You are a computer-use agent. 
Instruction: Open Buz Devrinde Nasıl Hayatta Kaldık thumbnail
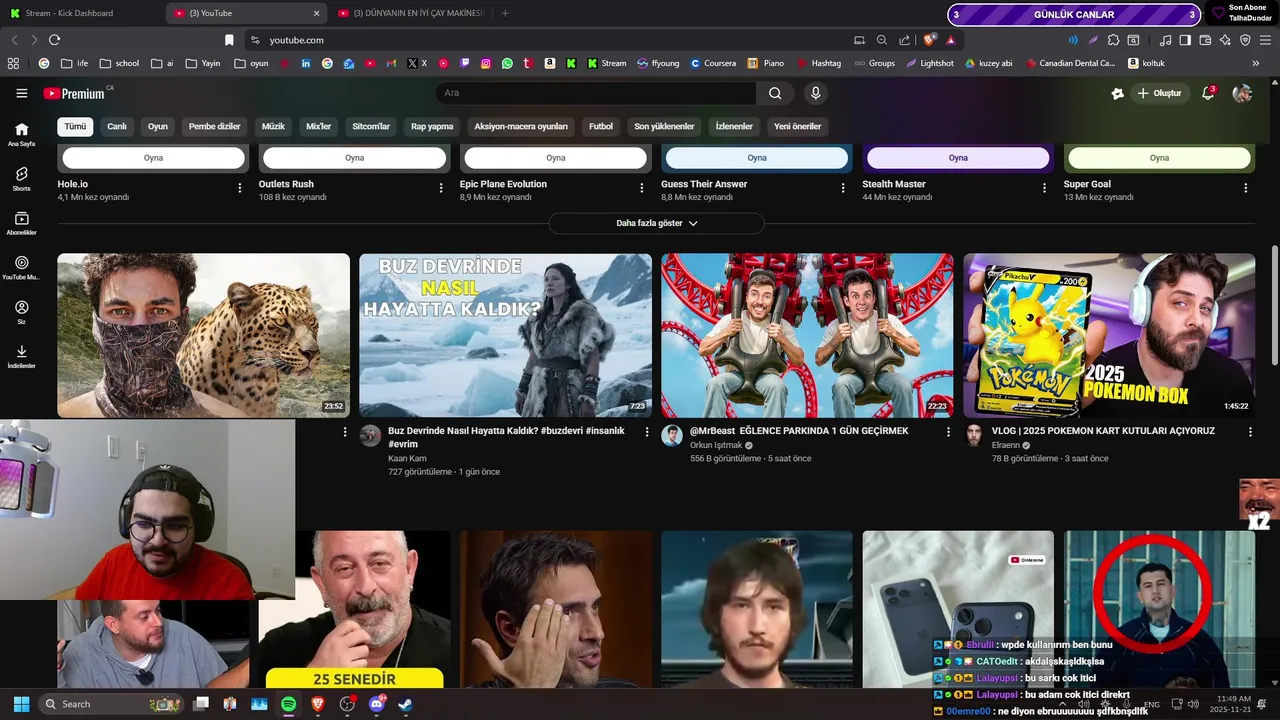pos(505,335)
